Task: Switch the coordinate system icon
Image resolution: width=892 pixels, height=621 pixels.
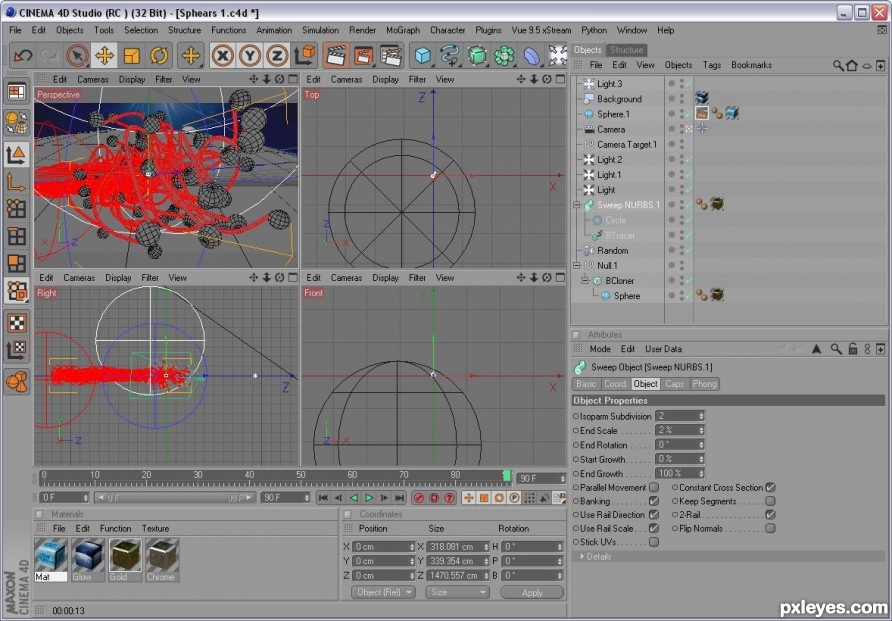Action: [x=305, y=56]
